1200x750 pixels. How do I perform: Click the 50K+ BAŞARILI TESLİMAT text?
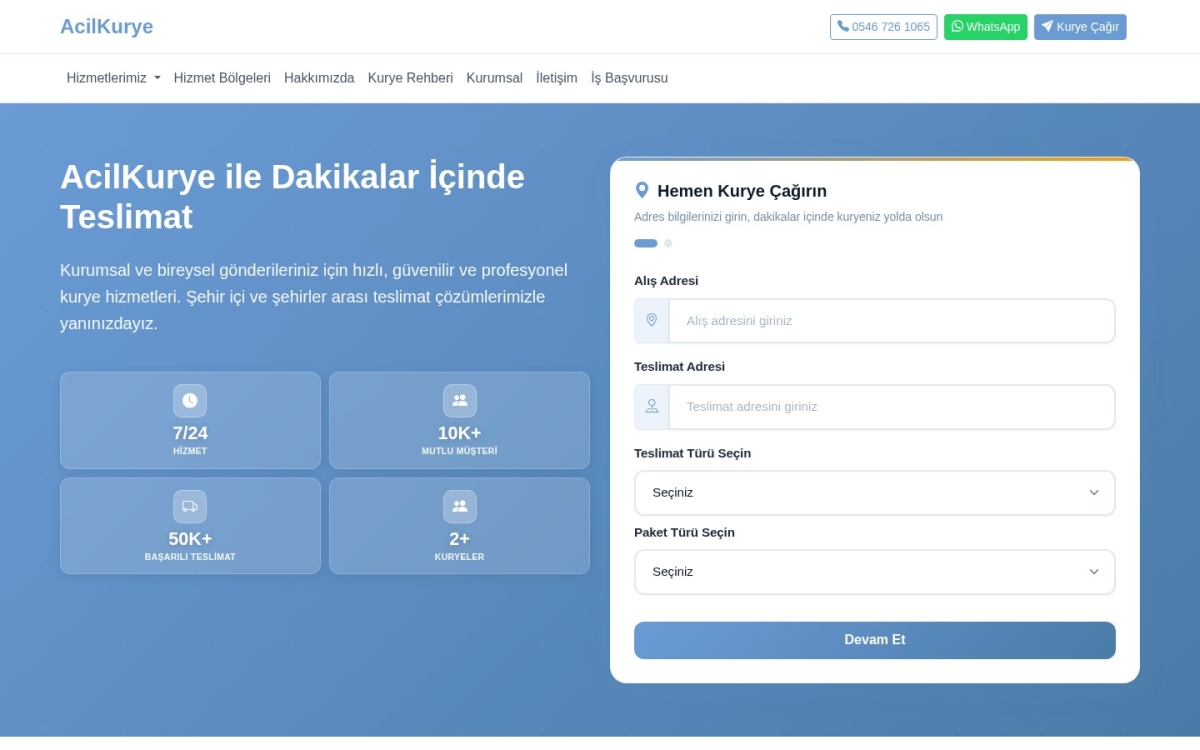(x=190, y=545)
